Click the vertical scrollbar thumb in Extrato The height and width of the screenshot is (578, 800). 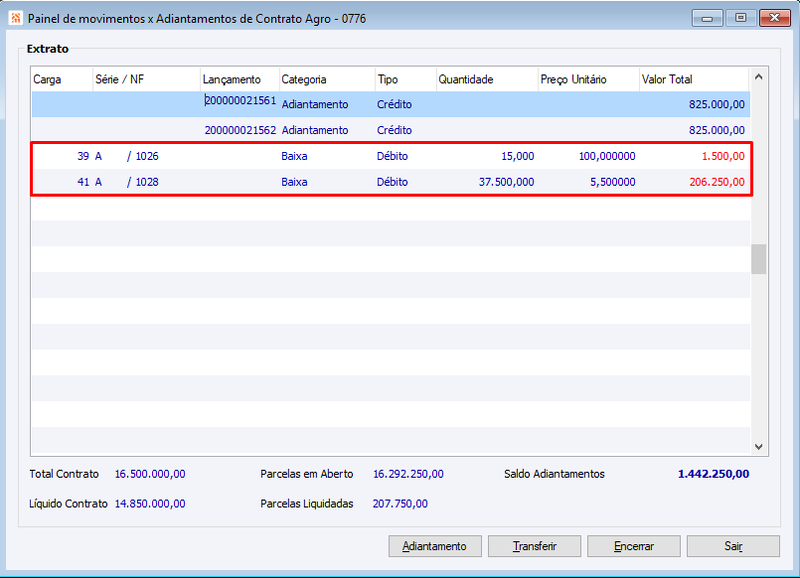coord(759,259)
